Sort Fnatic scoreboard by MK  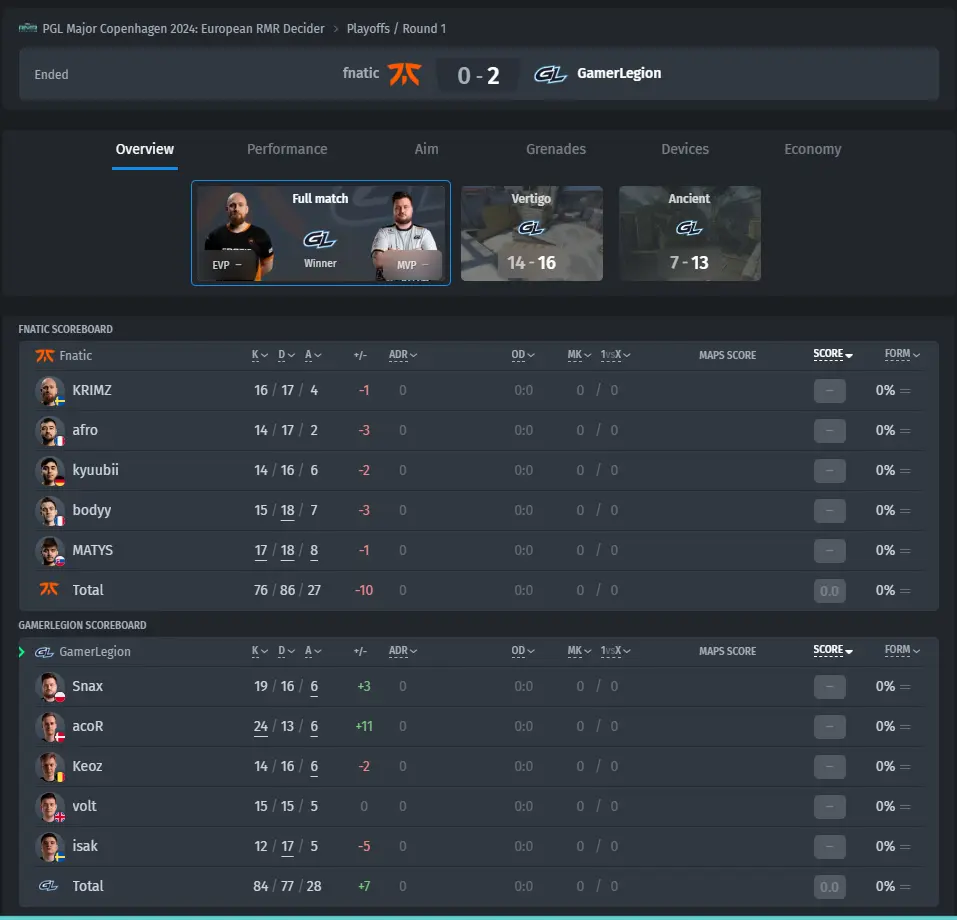click(x=579, y=355)
